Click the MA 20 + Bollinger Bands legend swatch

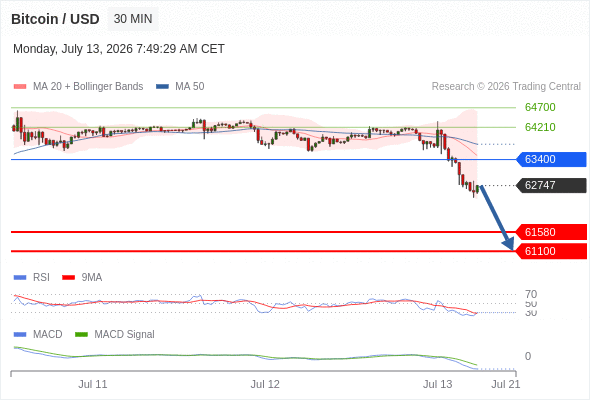[20, 87]
